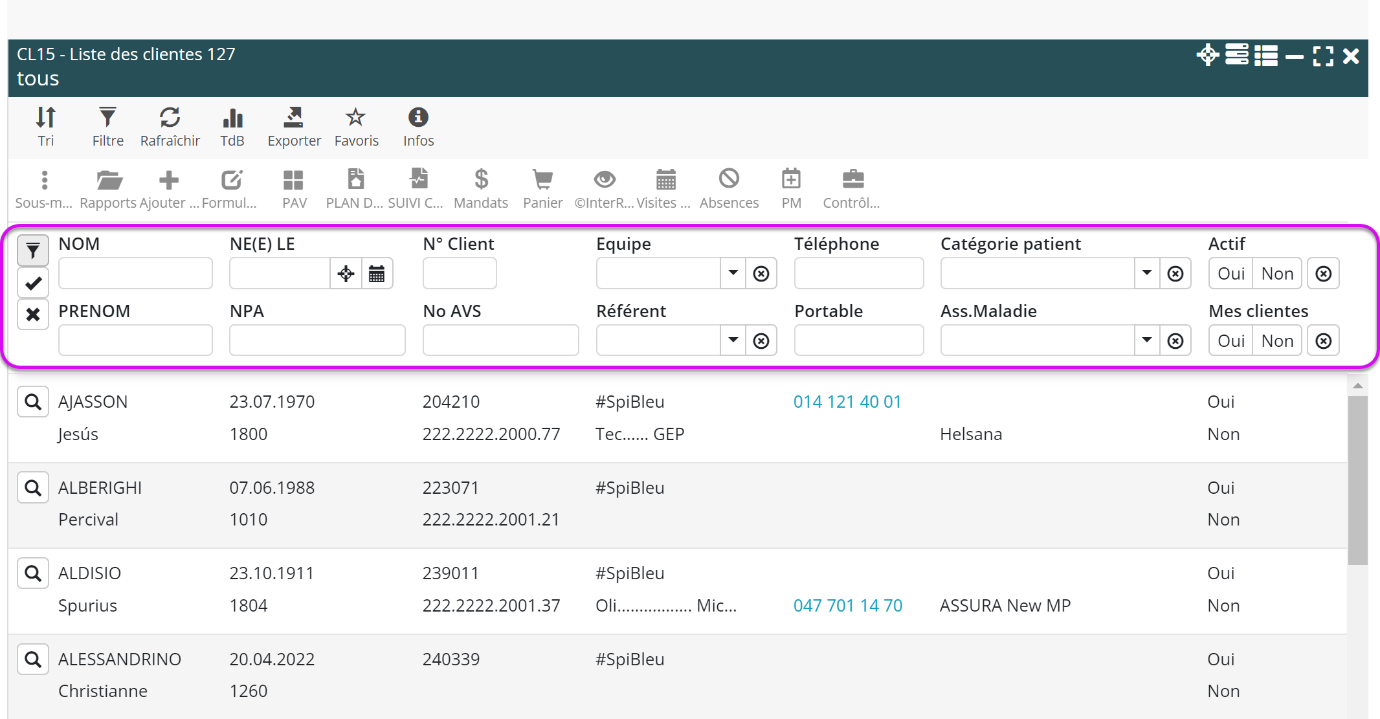Open details of client AJASSON
Screen dimensions: 1380x719
[x=33, y=402]
